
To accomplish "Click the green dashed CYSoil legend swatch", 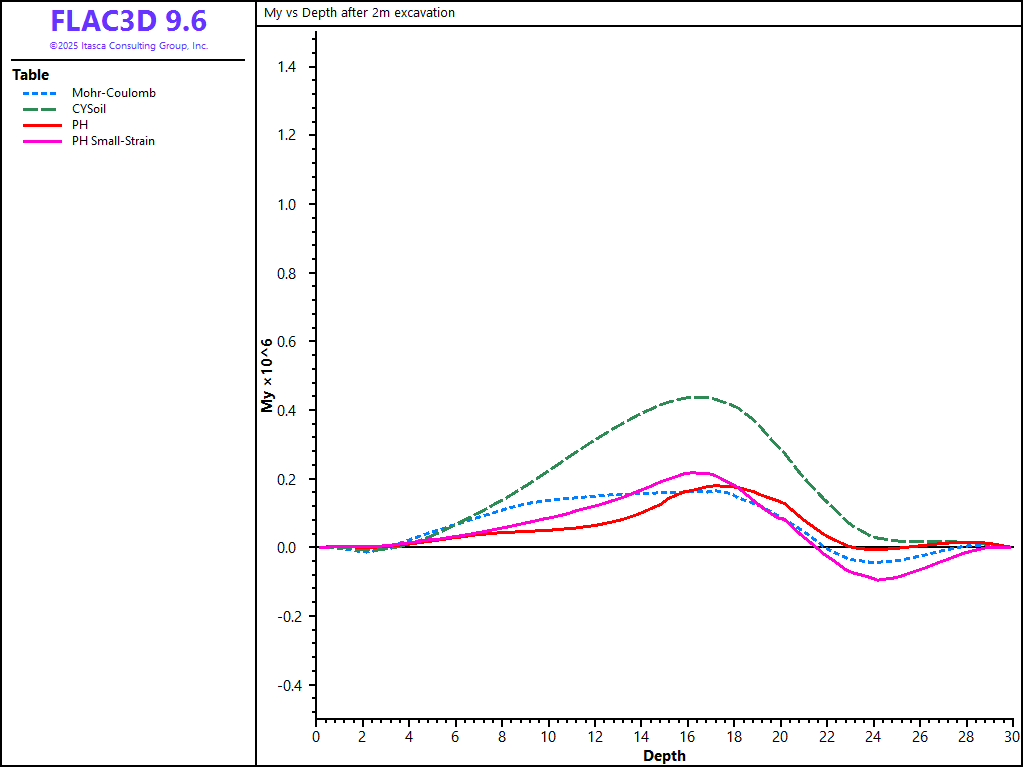I will coord(42,109).
